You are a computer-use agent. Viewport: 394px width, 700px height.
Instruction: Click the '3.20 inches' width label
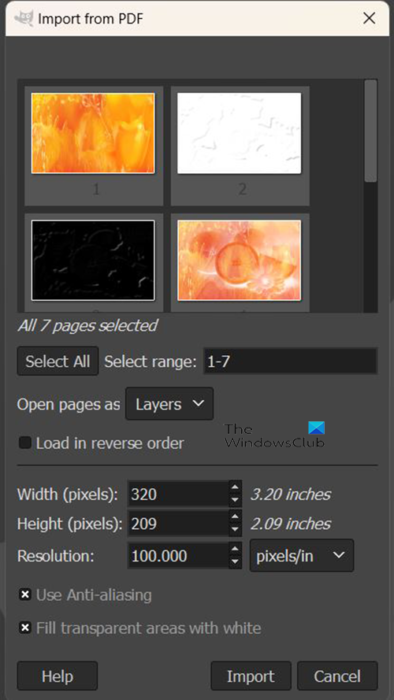[x=290, y=494]
